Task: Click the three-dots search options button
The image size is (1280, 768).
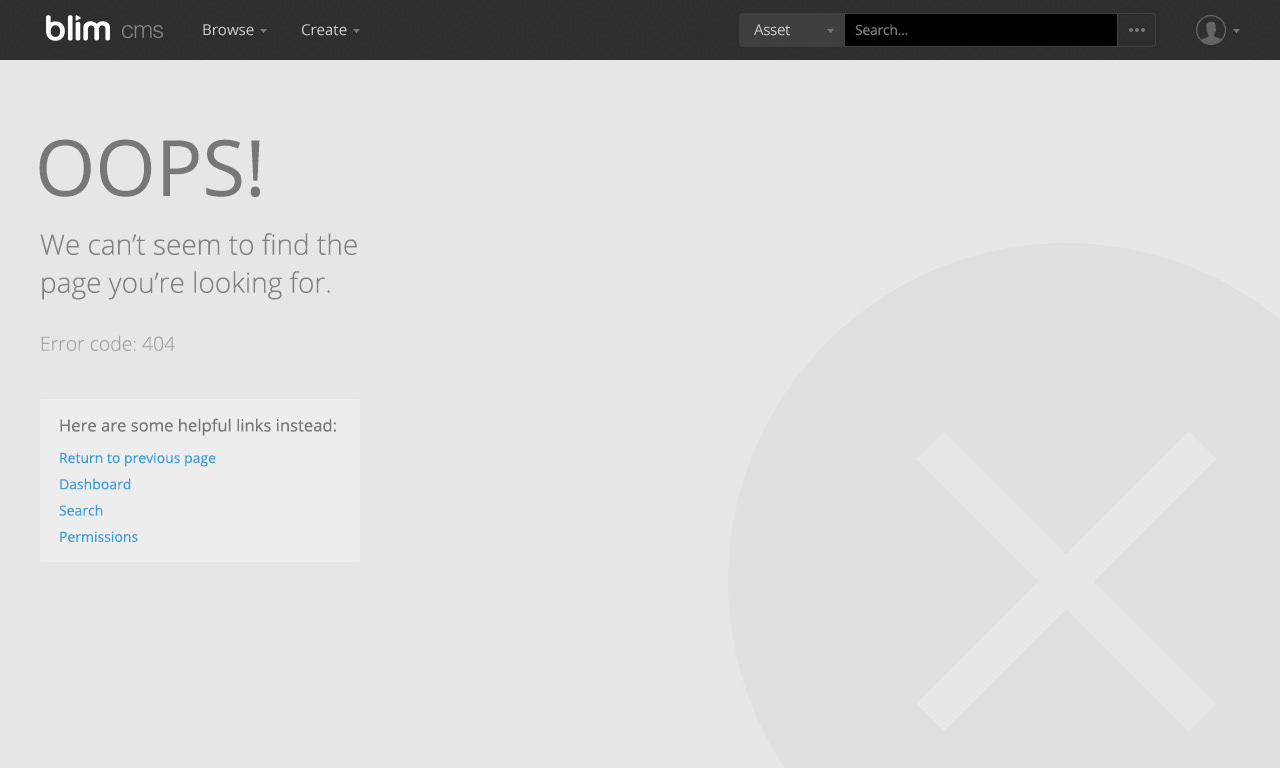Action: [x=1137, y=30]
